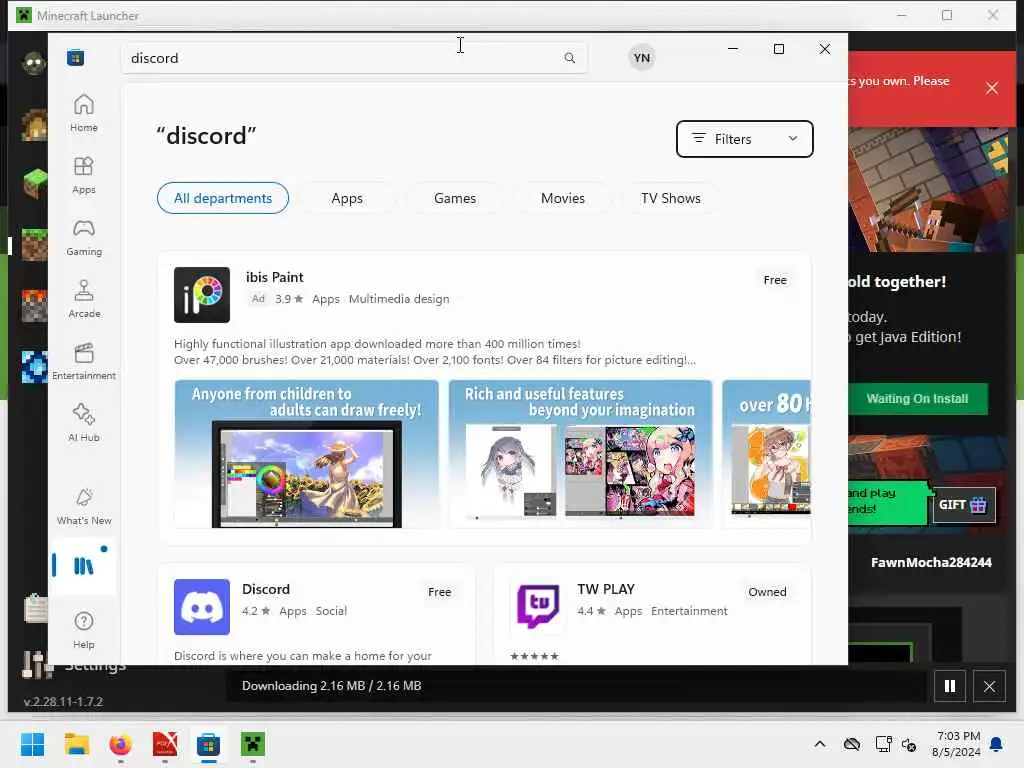Click the ibis Paint description text

434,352
